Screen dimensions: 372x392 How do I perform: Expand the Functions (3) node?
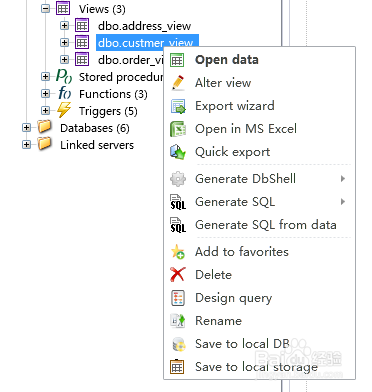[46, 94]
